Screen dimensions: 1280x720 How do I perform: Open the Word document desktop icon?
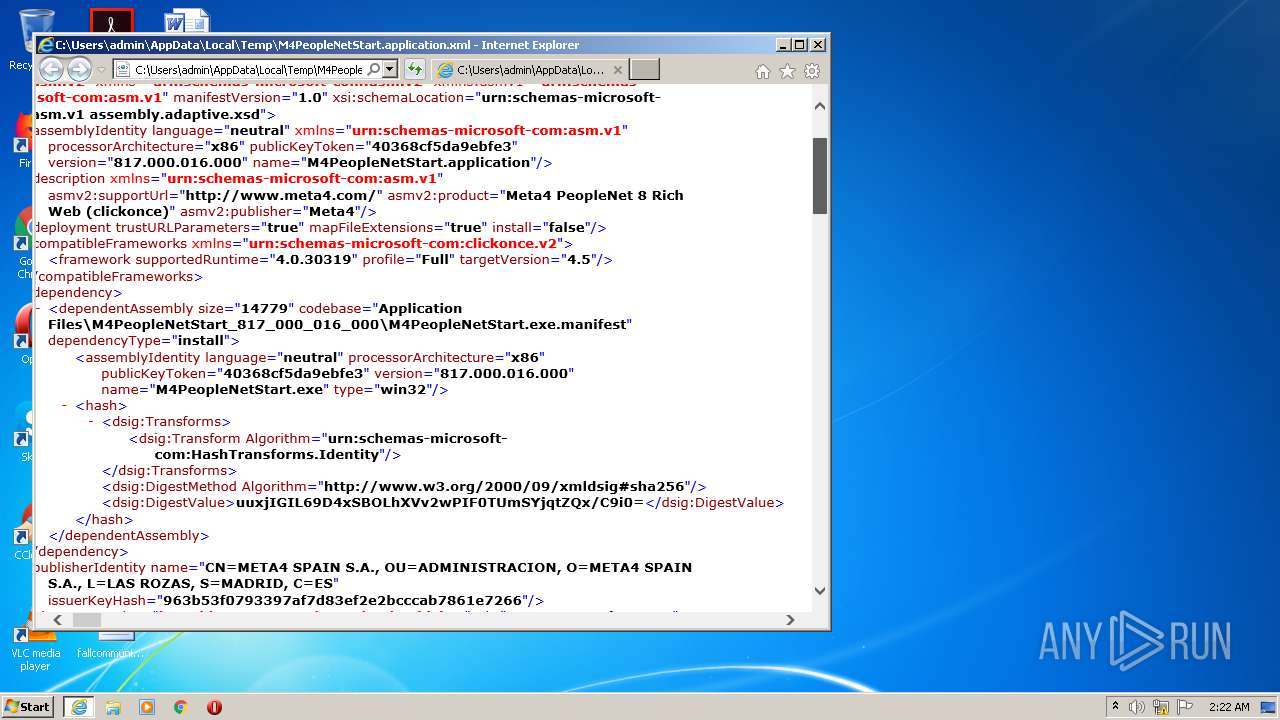coord(187,20)
